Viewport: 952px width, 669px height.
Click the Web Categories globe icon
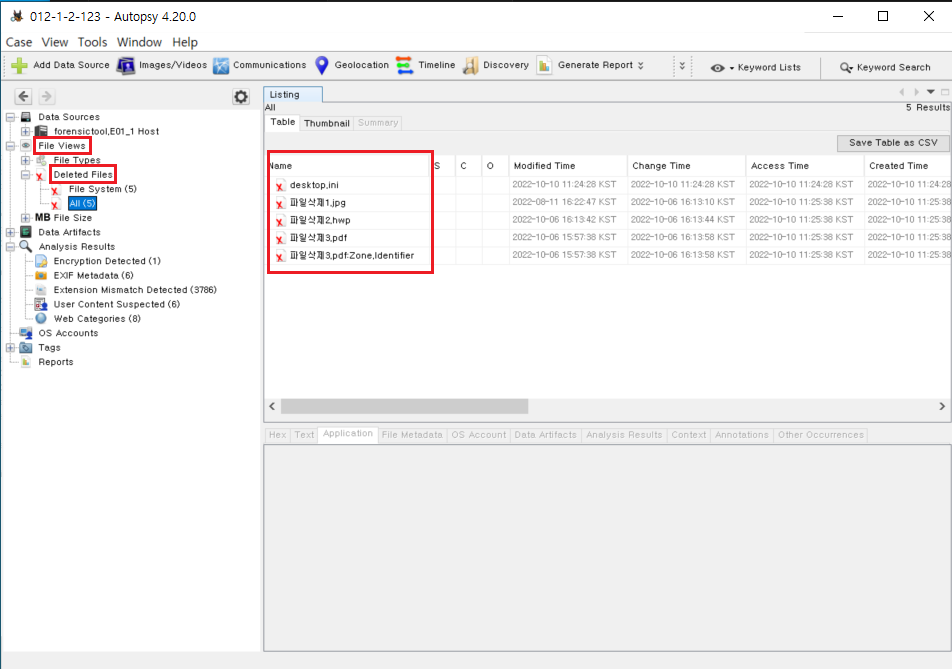point(41,319)
